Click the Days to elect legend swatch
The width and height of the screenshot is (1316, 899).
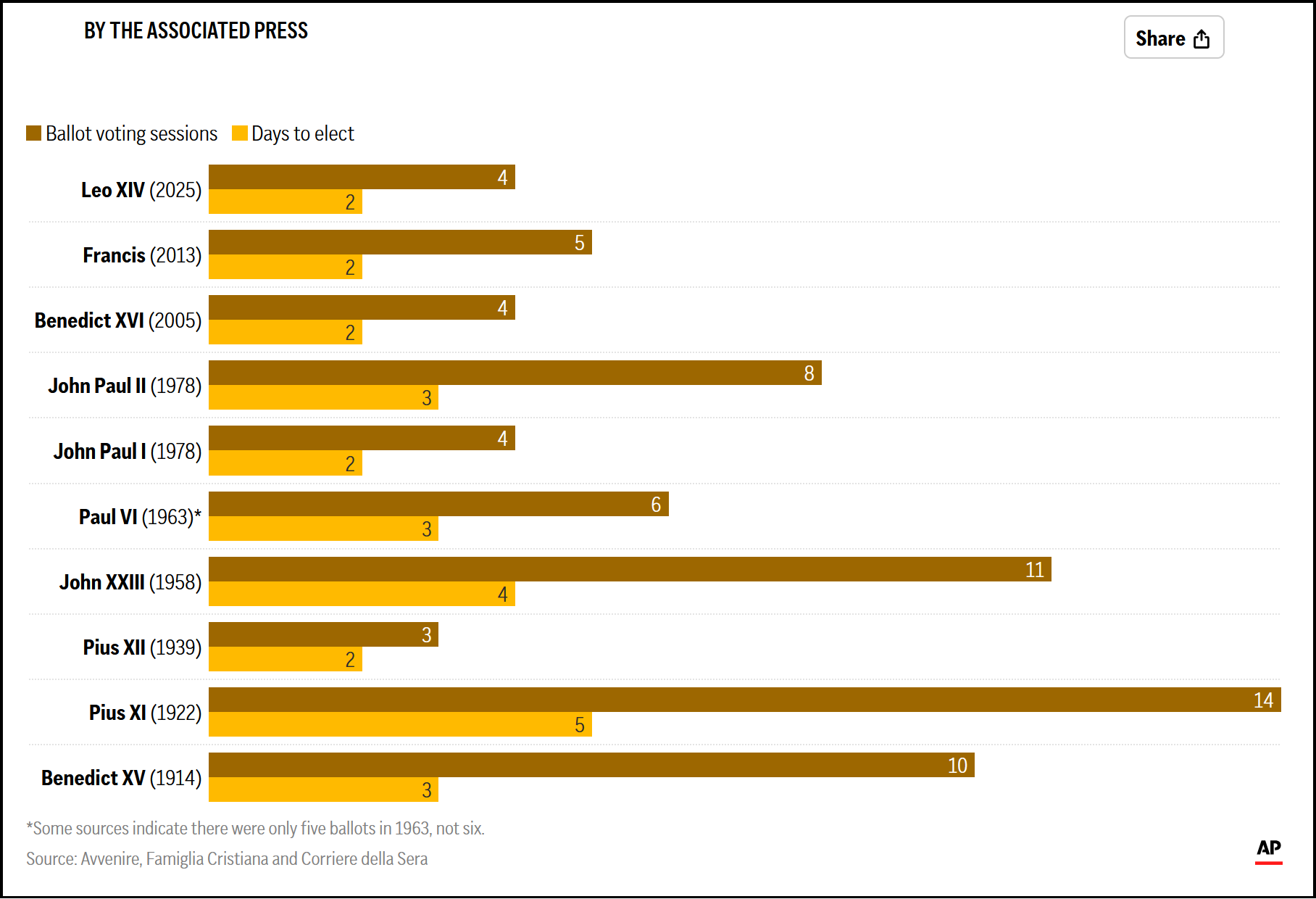pyautogui.click(x=239, y=133)
